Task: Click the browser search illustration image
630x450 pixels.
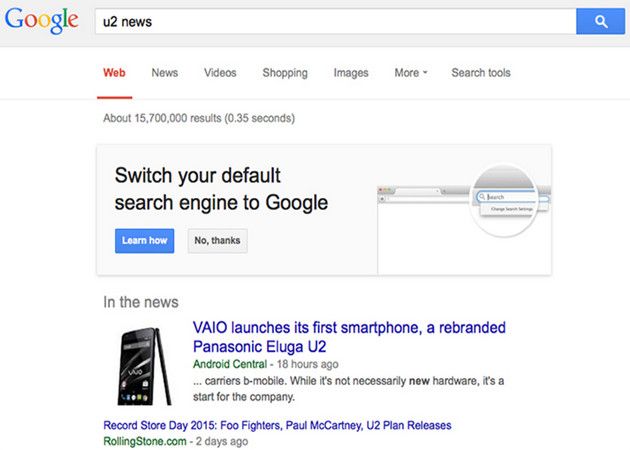Action: (x=464, y=209)
